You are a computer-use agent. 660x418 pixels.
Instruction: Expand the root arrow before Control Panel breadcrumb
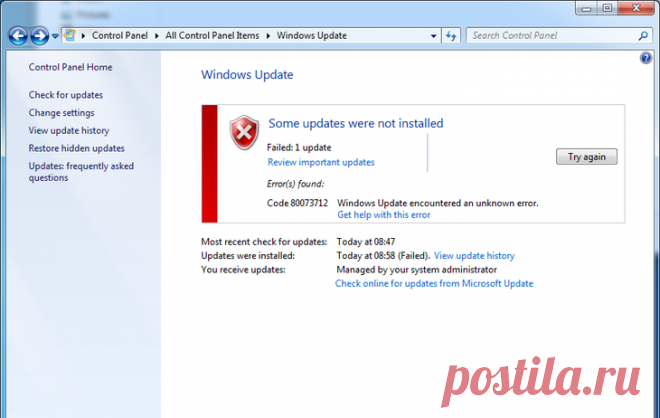83,36
